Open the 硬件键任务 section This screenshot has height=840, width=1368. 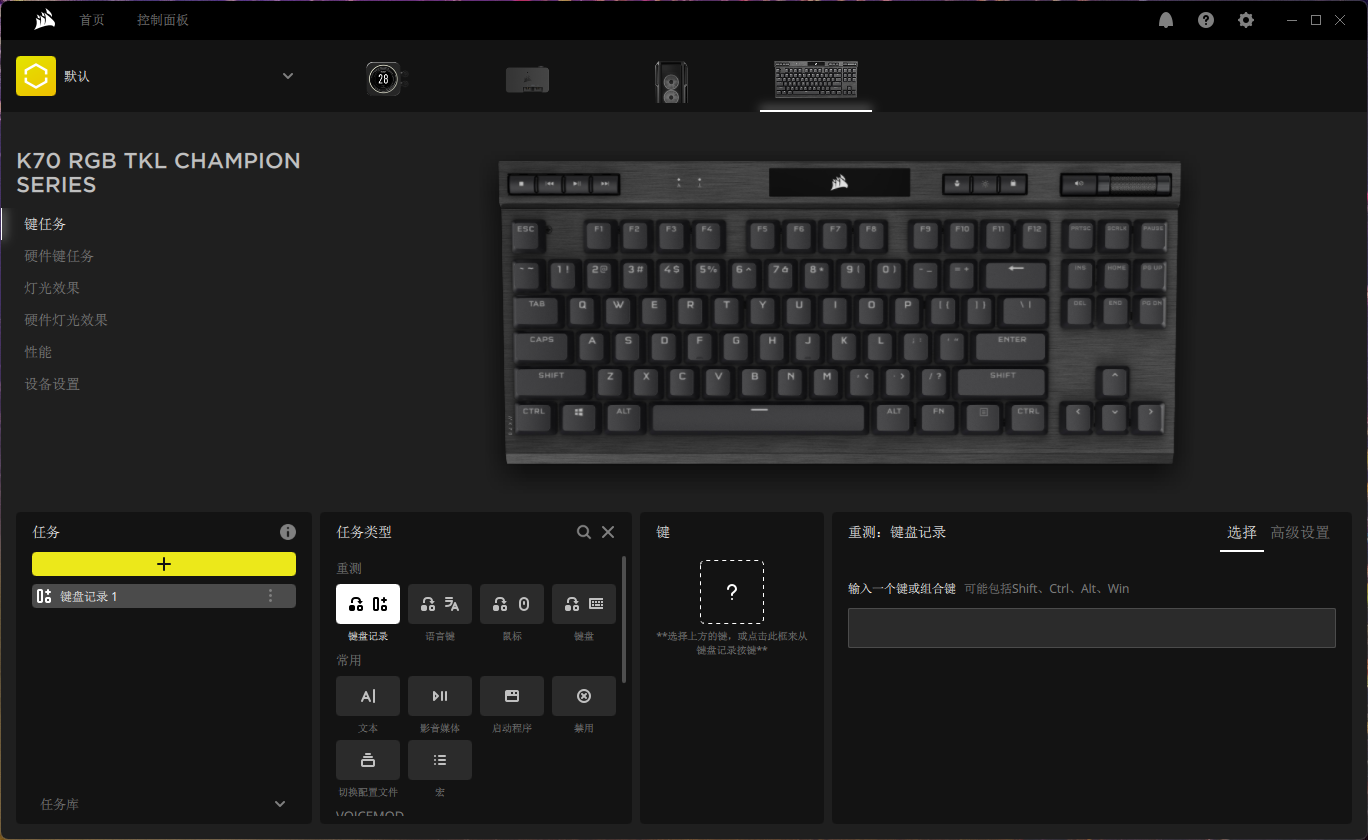[x=60, y=256]
